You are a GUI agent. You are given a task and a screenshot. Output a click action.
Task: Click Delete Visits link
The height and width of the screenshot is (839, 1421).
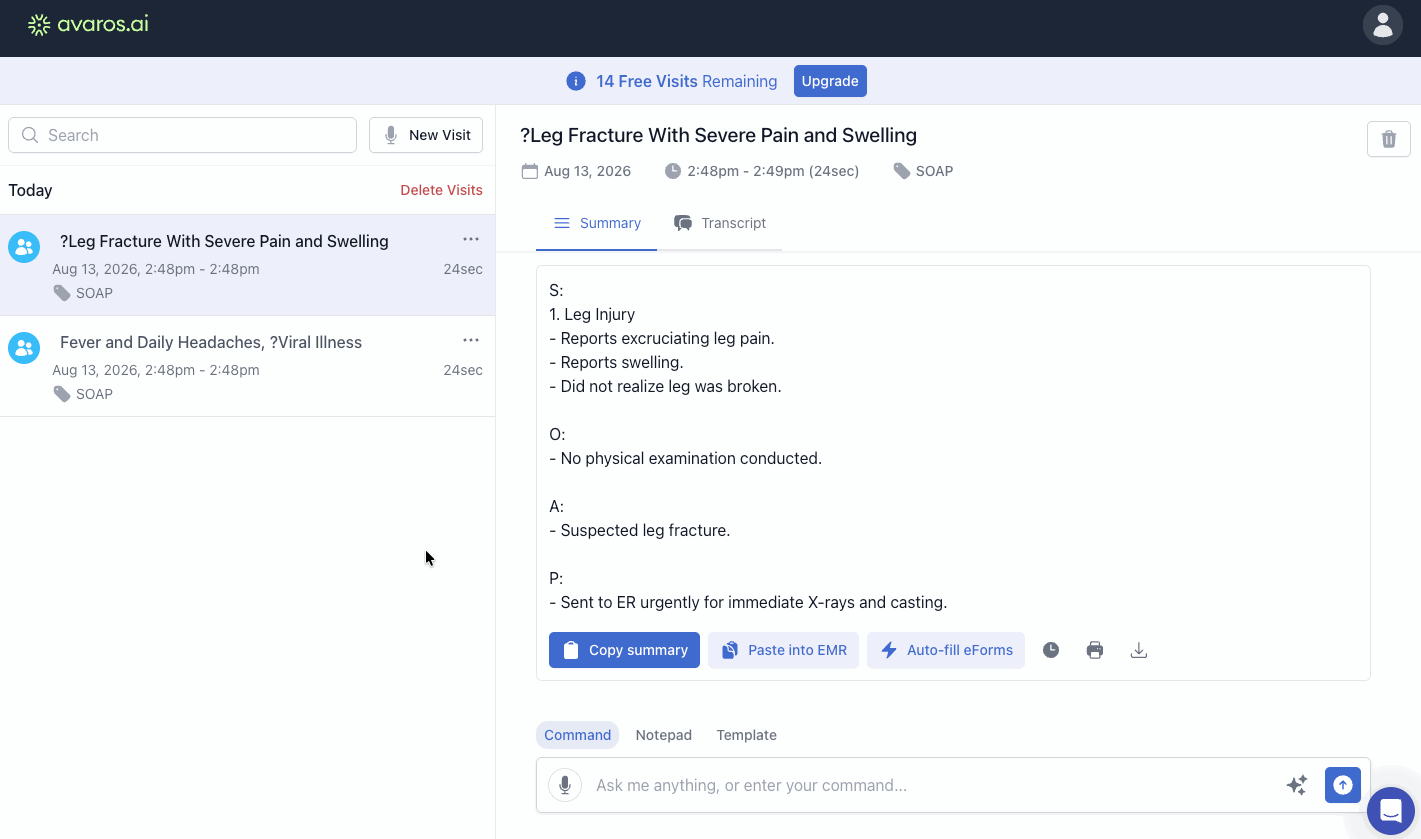[x=441, y=190]
